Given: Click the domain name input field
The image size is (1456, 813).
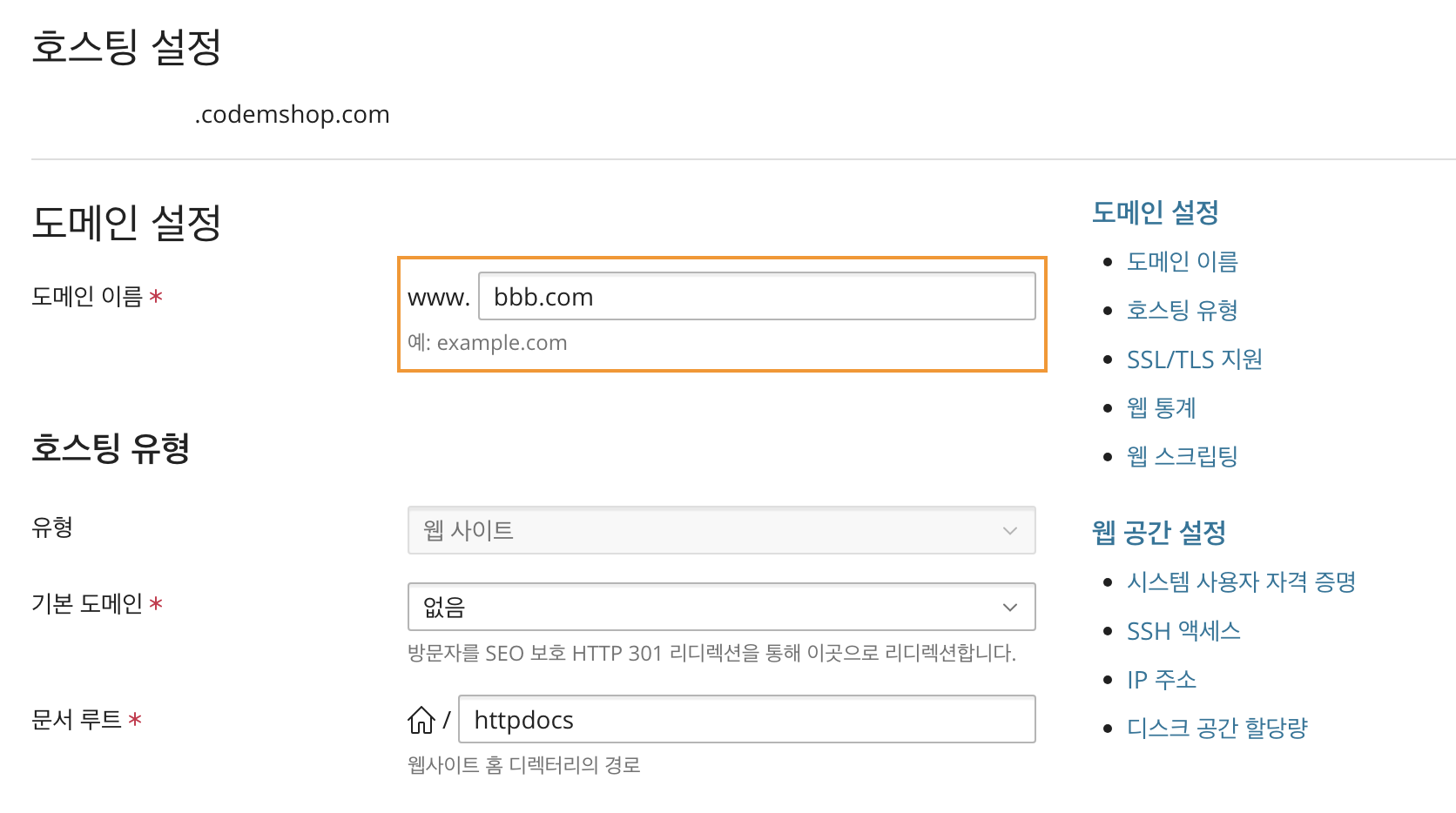Looking at the screenshot, I should pos(756,297).
